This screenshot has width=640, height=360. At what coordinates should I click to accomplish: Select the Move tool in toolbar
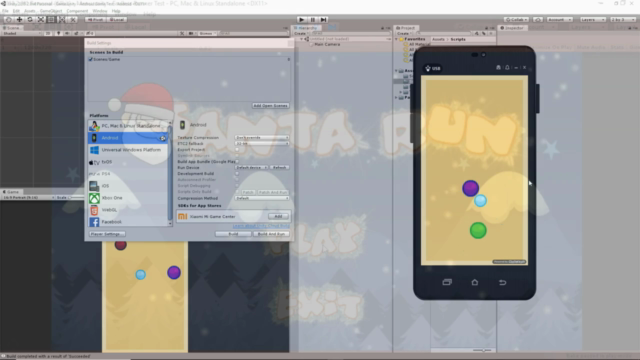tap(19, 19)
